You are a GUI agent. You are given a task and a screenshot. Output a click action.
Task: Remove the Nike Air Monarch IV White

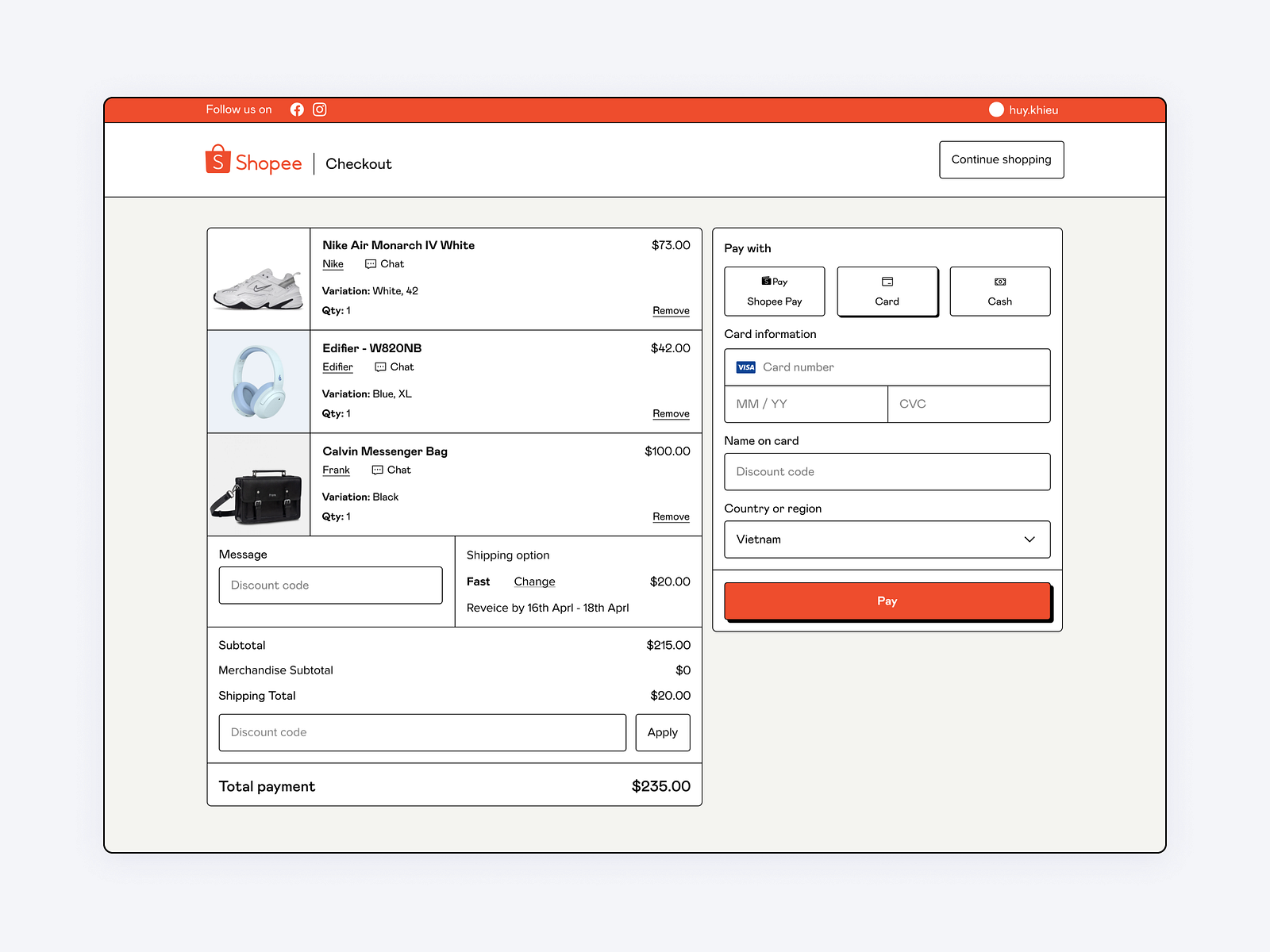671,311
